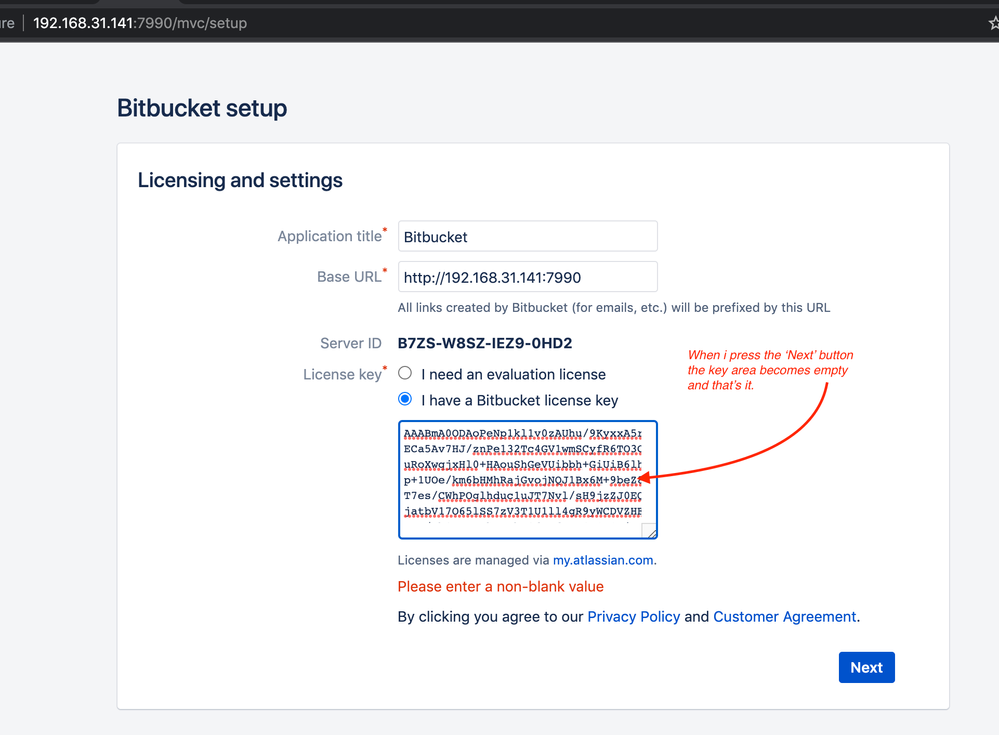
Task: Click the license key textarea resize handle
Action: tap(649, 531)
